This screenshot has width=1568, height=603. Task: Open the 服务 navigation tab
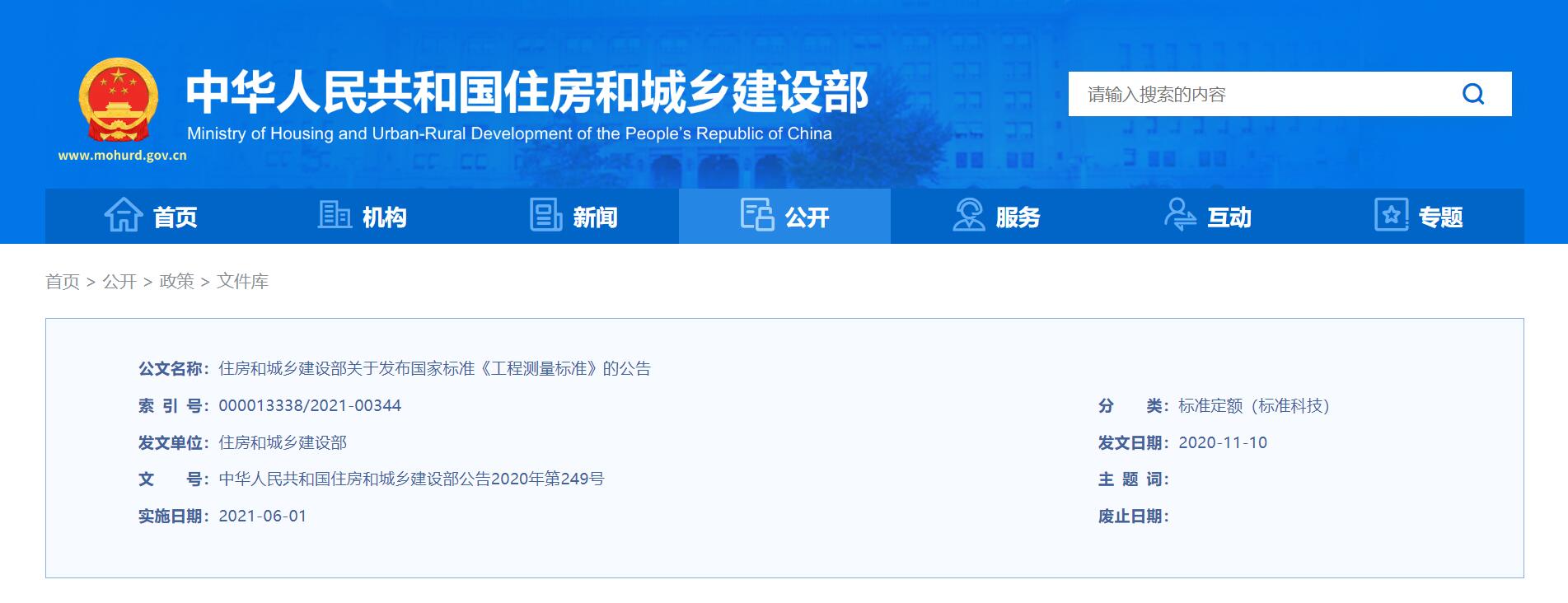coord(996,216)
